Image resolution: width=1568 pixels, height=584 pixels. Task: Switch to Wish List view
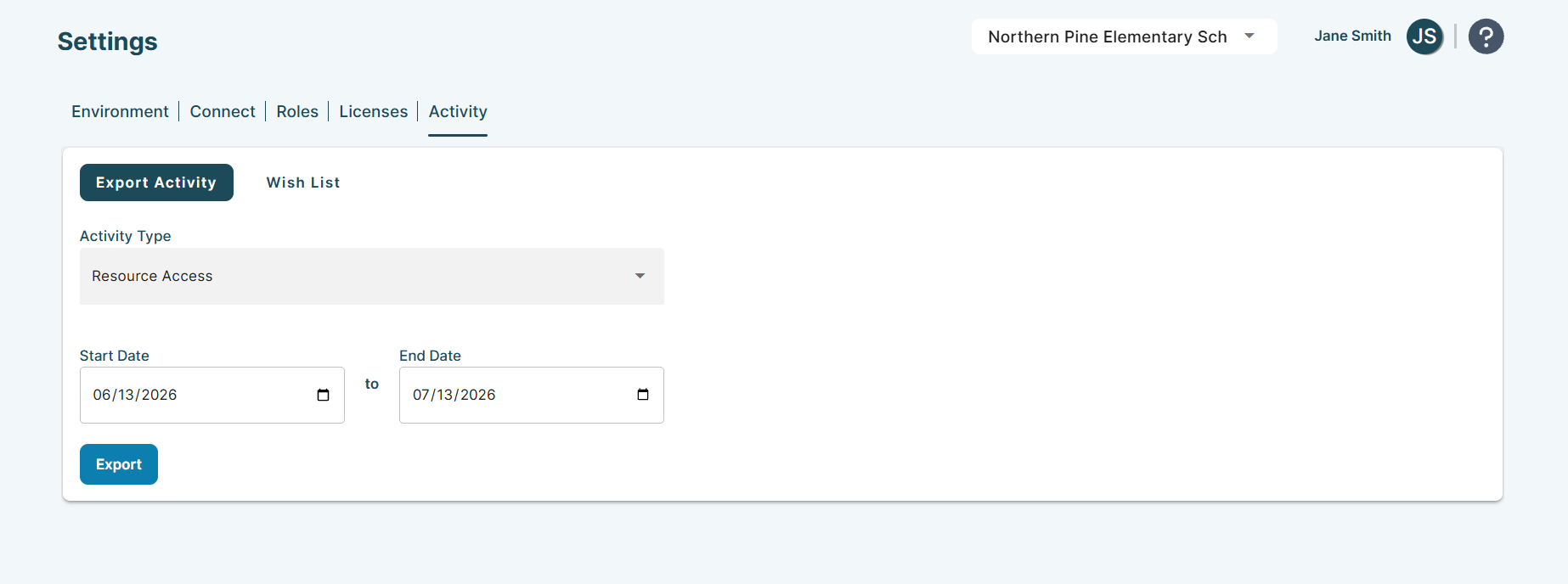click(x=303, y=182)
